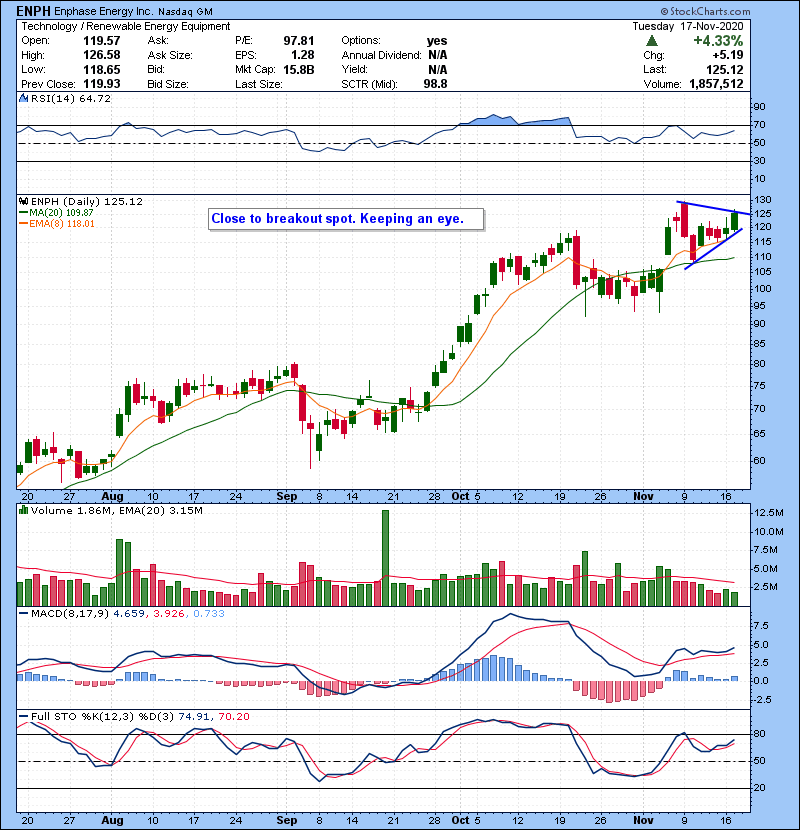The image size is (800, 830).
Task: Click the 130 price level on the right axis
Action: click(762, 200)
